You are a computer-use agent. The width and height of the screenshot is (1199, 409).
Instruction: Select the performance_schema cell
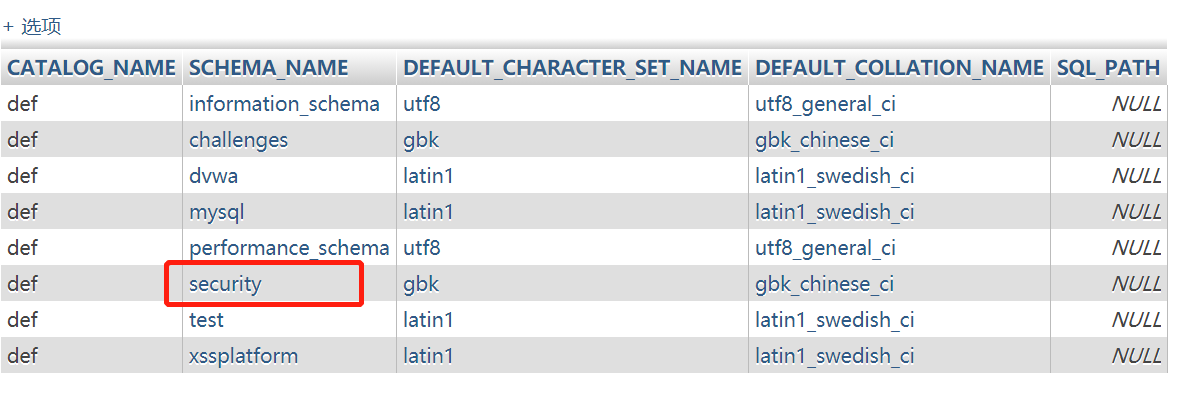pyautogui.click(x=289, y=248)
